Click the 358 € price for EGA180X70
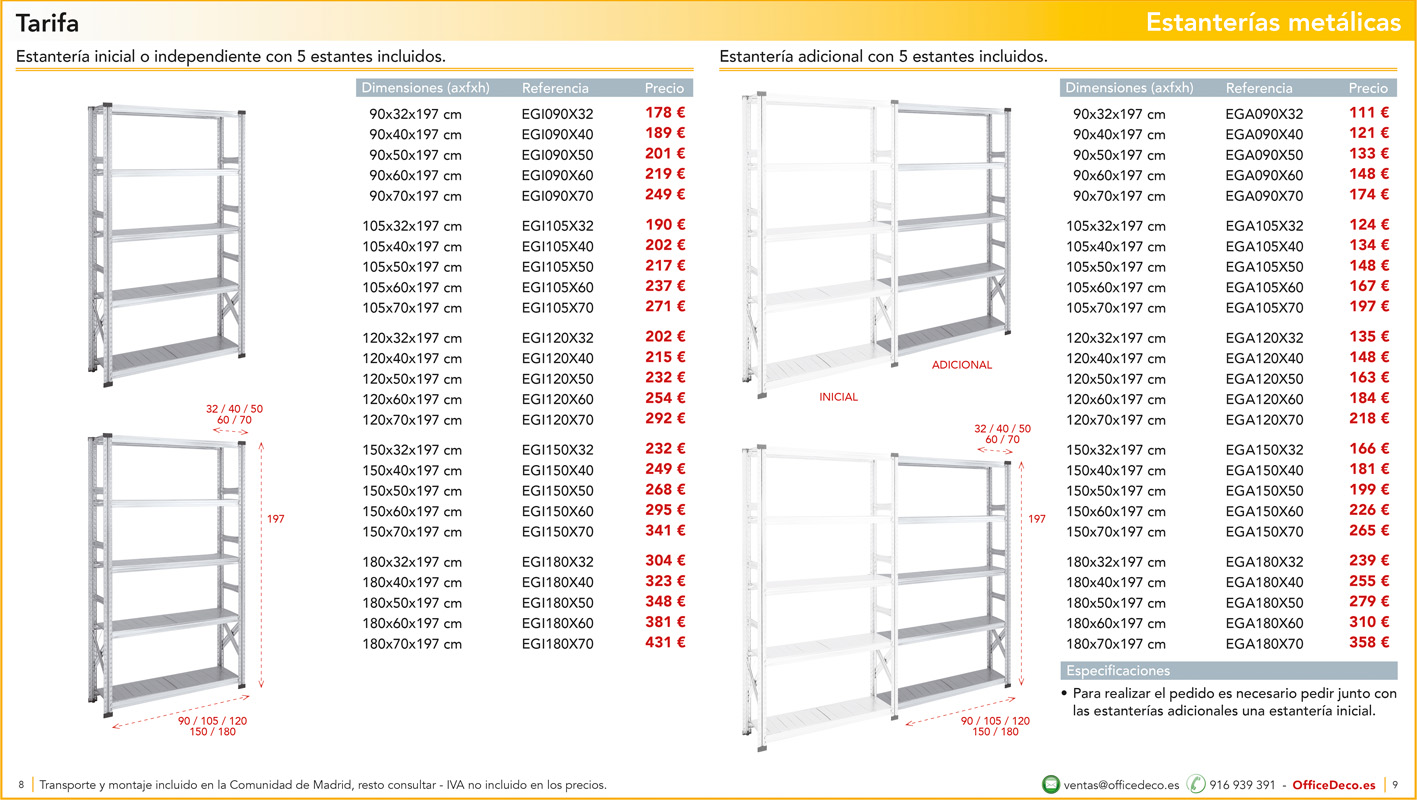Image resolution: width=1417 pixels, height=800 pixels. [x=1368, y=643]
